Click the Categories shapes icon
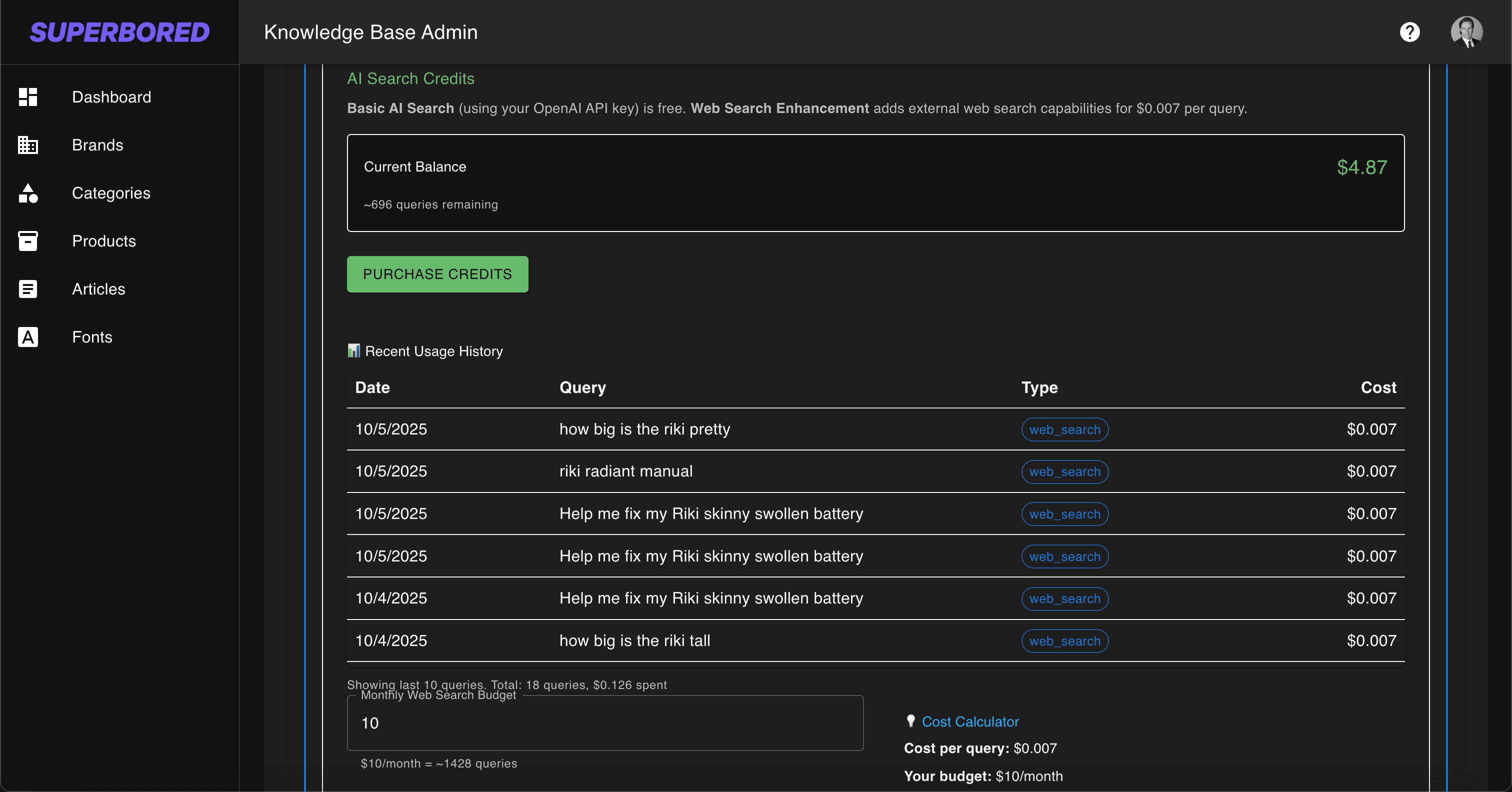Viewport: 1512px width, 792px height. (27, 193)
